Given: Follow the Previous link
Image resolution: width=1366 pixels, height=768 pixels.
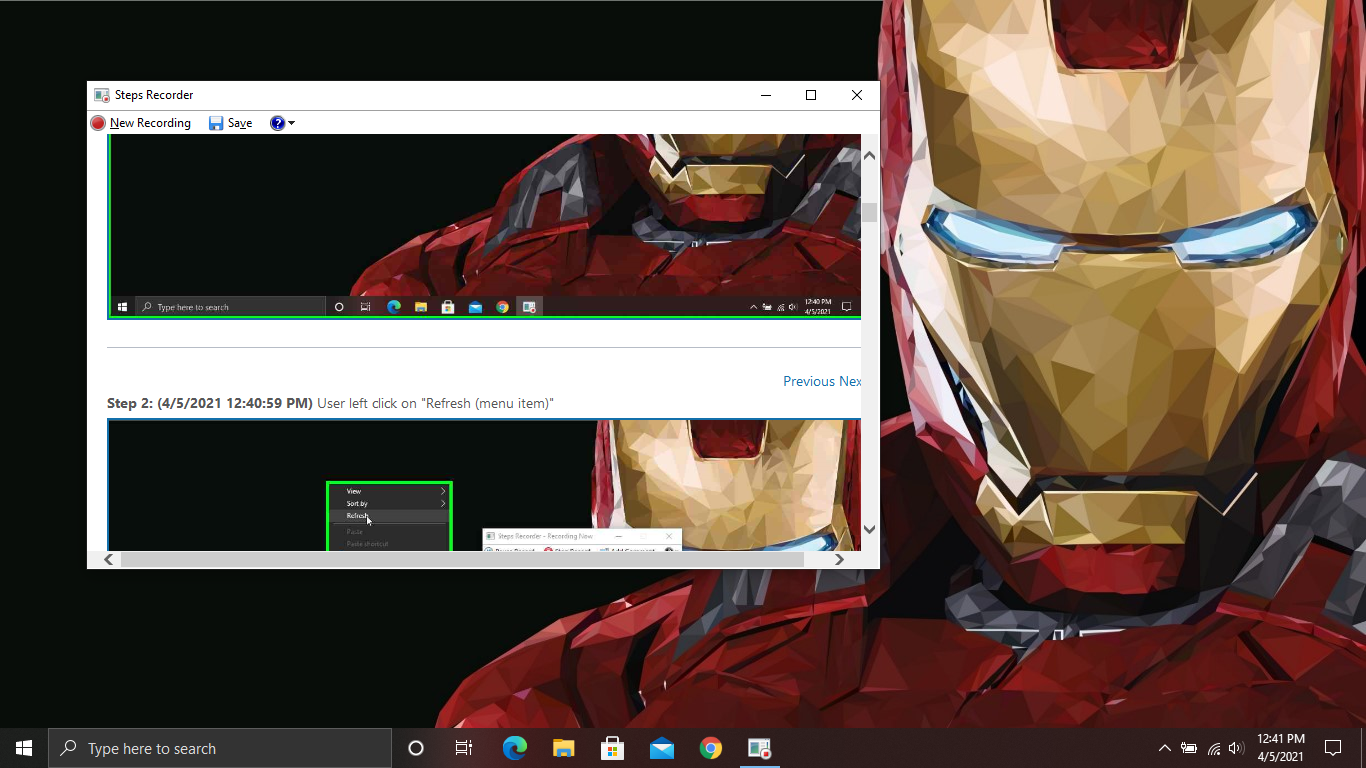Looking at the screenshot, I should [x=808, y=381].
